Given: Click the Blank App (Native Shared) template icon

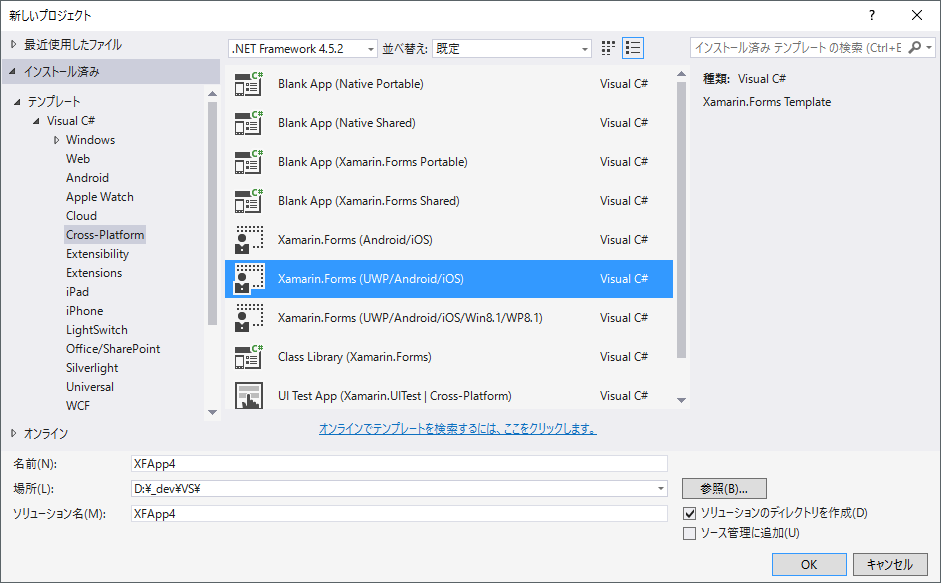Looking at the screenshot, I should click(248, 123).
